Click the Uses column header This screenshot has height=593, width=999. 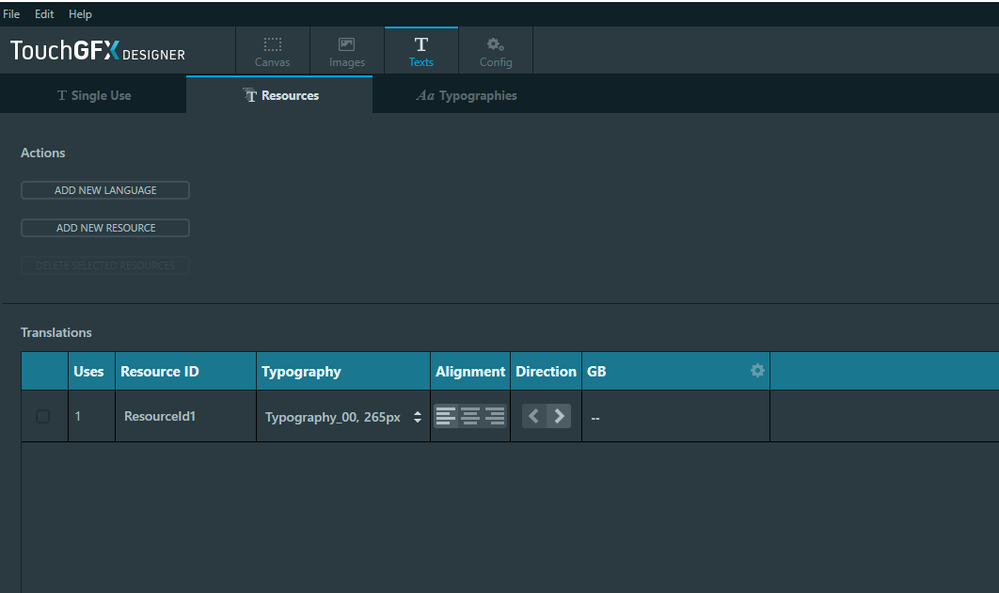pos(92,371)
